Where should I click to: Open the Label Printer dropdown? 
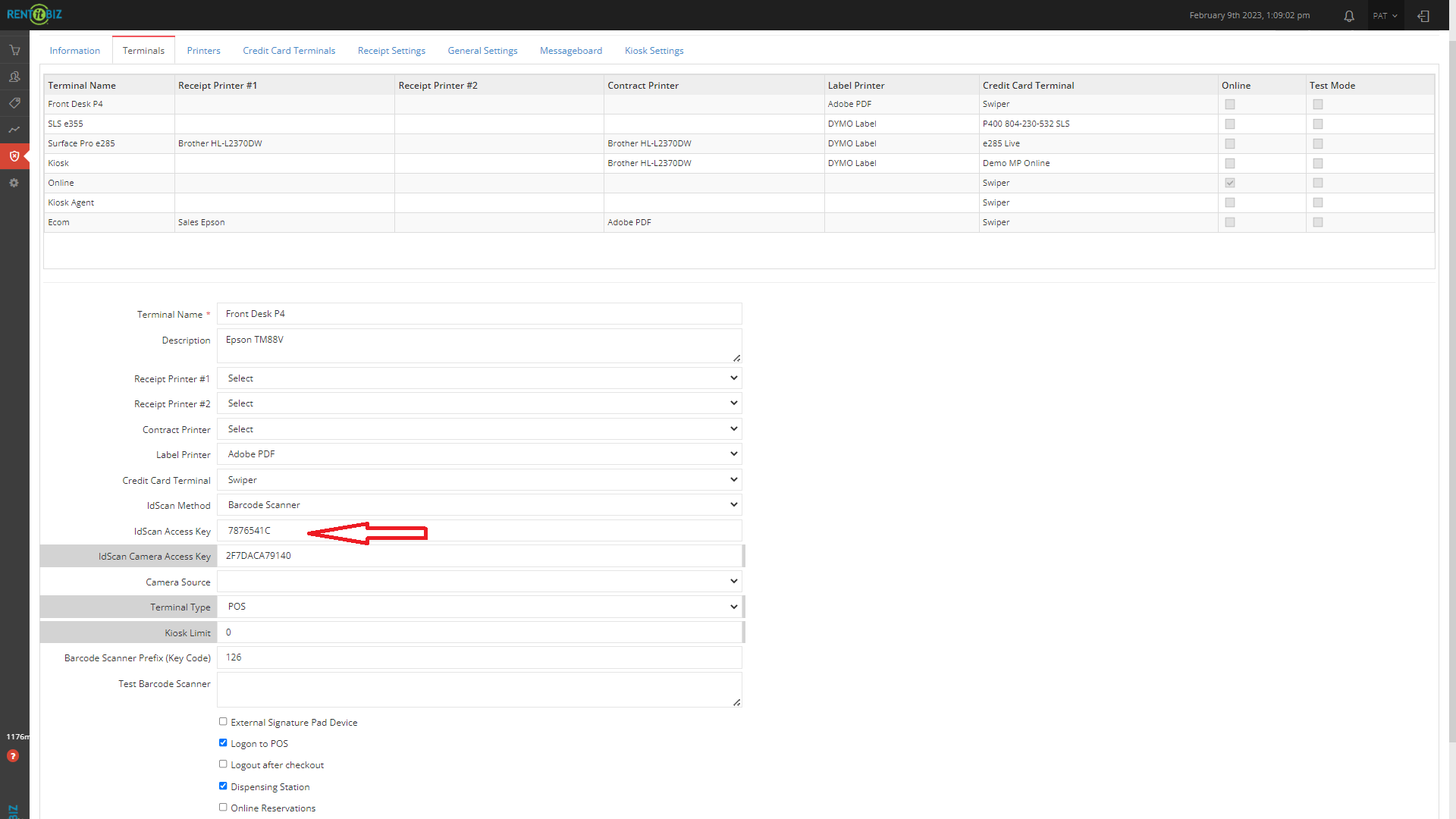[479, 454]
